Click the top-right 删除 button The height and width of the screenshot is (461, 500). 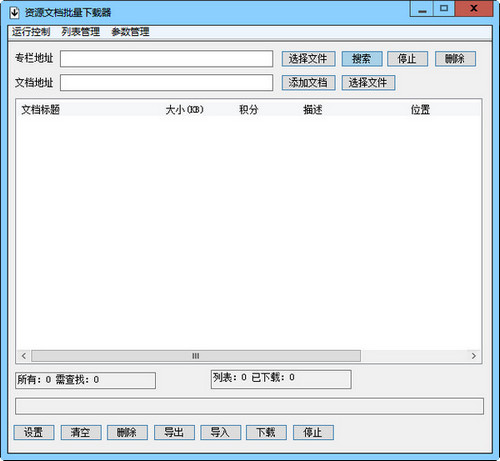click(455, 59)
